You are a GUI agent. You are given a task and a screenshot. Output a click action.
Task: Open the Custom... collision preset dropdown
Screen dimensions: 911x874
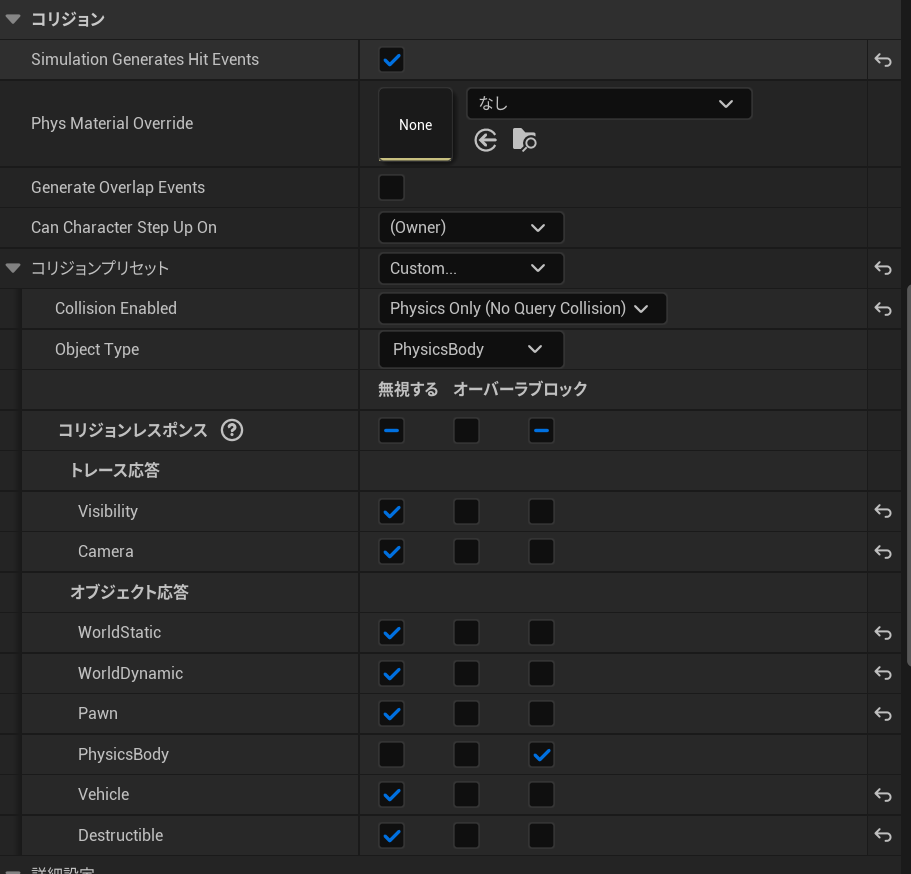click(x=471, y=268)
